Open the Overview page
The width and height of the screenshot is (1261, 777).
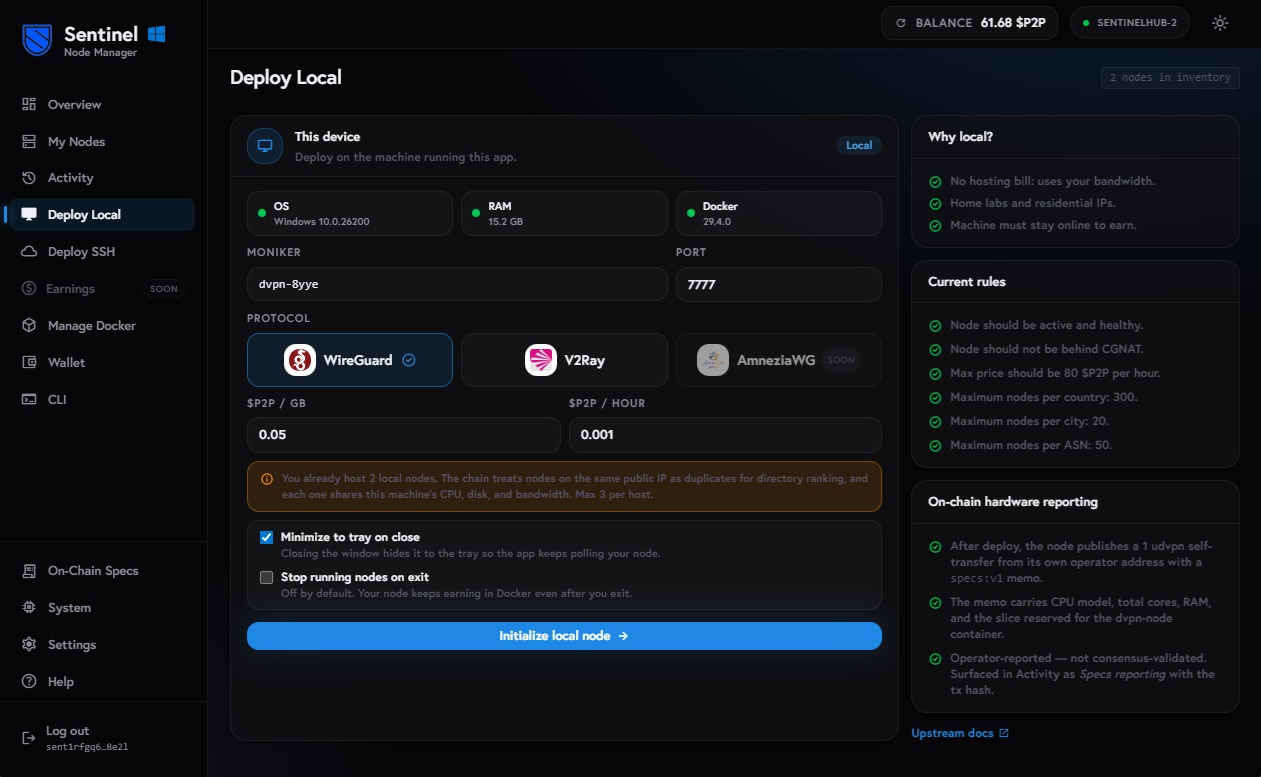tap(102, 104)
